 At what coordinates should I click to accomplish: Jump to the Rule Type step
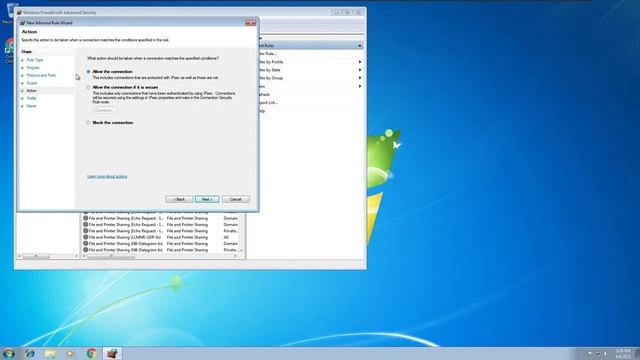coord(35,60)
